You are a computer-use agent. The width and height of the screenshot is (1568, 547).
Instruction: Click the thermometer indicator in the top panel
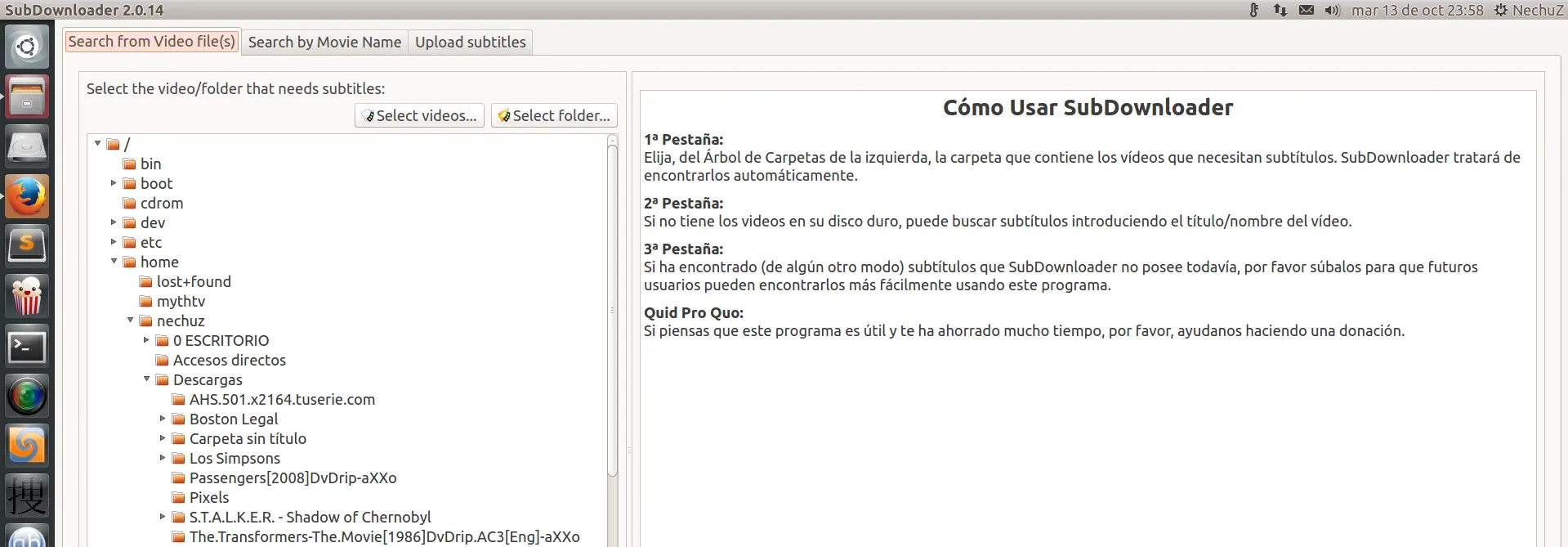(x=1254, y=10)
